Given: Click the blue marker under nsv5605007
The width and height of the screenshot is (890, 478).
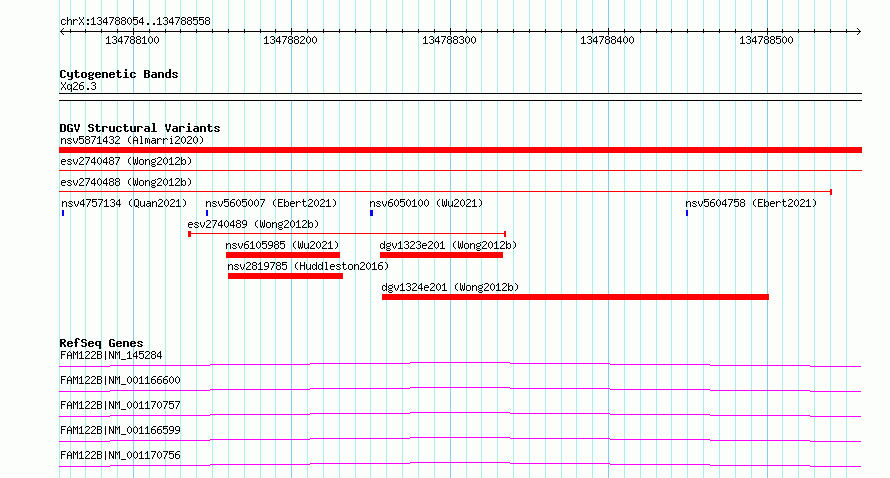Looking at the screenshot, I should click(207, 213).
